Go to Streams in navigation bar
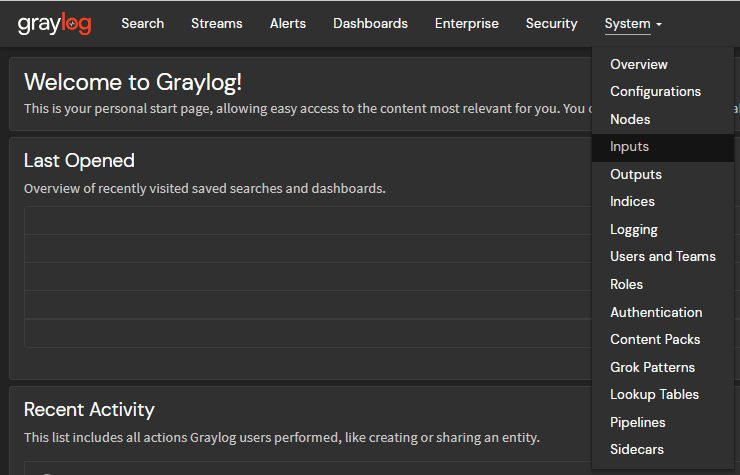 [x=217, y=23]
